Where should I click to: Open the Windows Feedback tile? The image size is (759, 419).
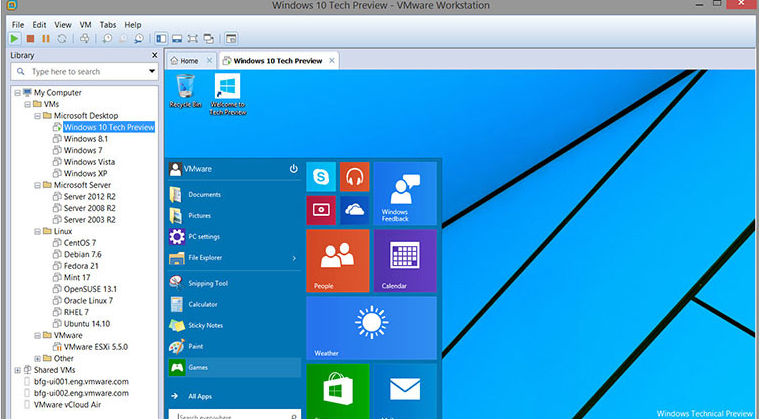pos(405,194)
